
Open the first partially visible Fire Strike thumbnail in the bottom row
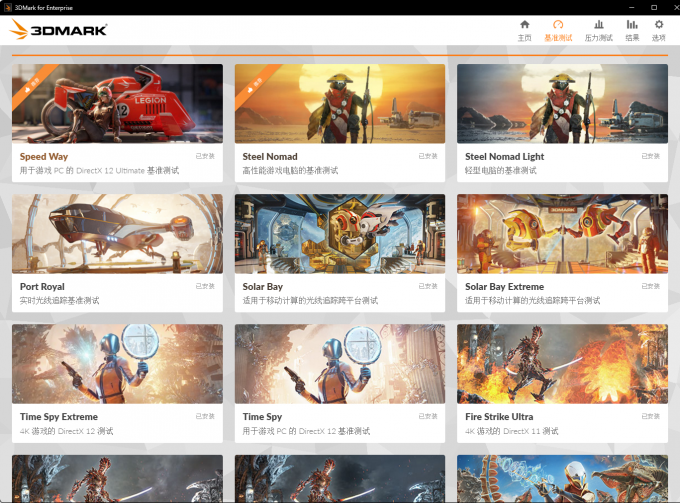[118, 479]
